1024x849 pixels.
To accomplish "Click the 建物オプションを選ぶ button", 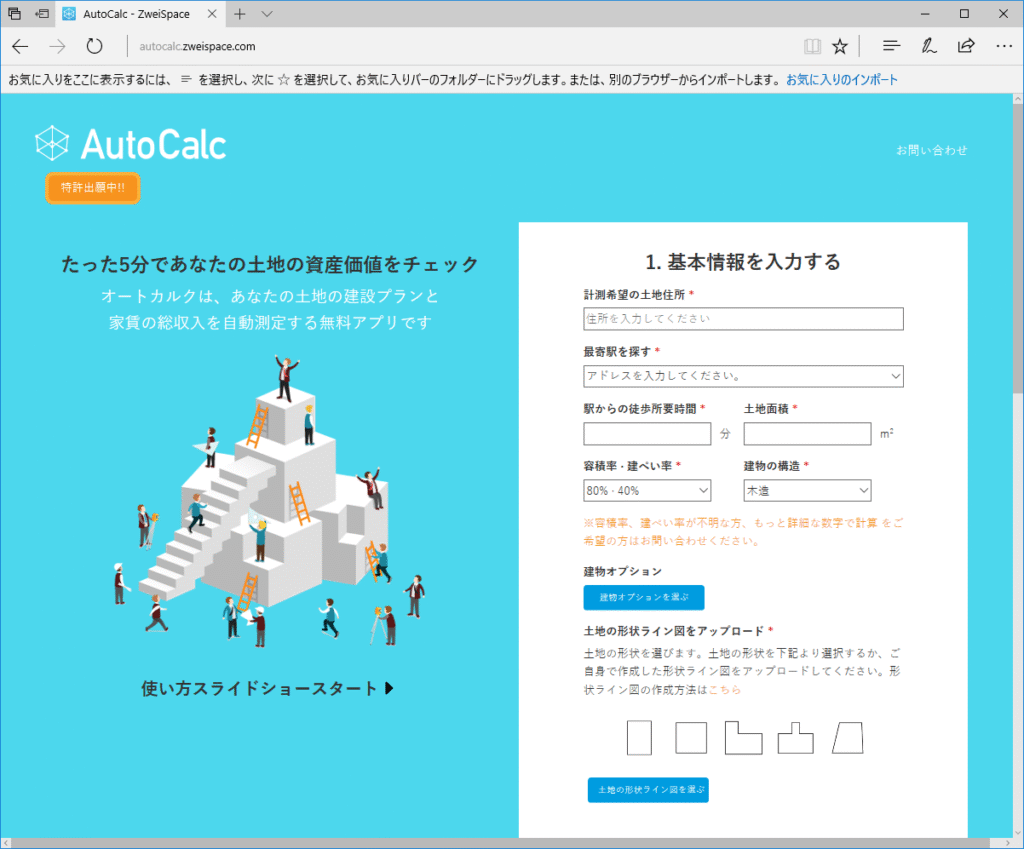I will point(644,598).
